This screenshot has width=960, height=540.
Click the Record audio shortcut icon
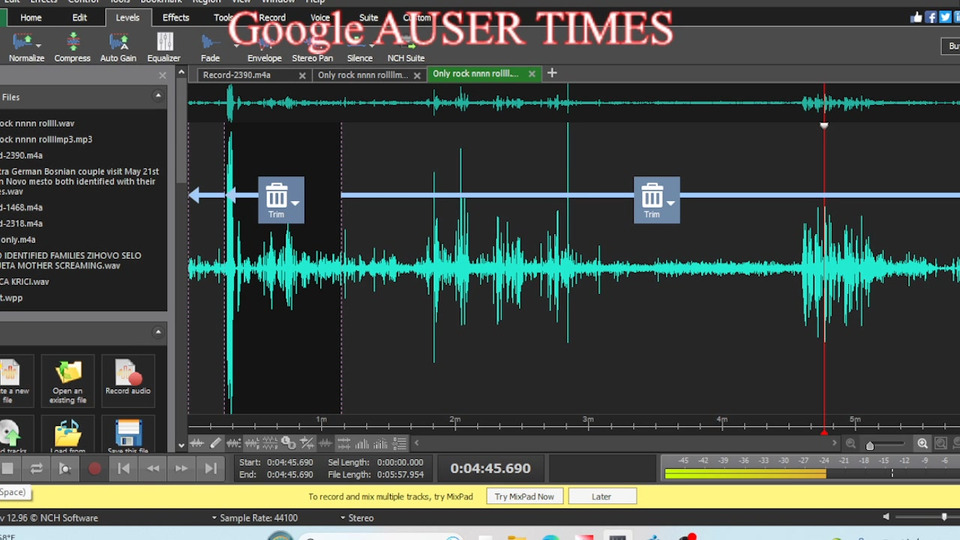[x=128, y=381]
